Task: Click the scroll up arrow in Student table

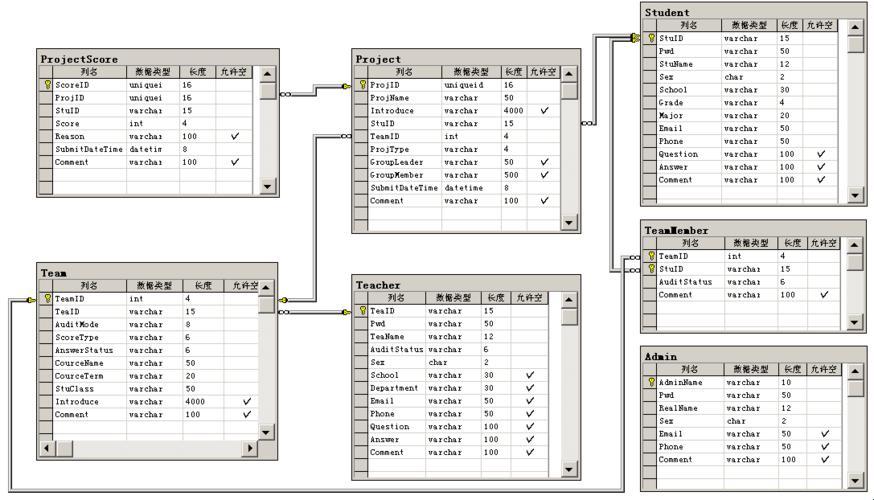Action: (x=856, y=27)
